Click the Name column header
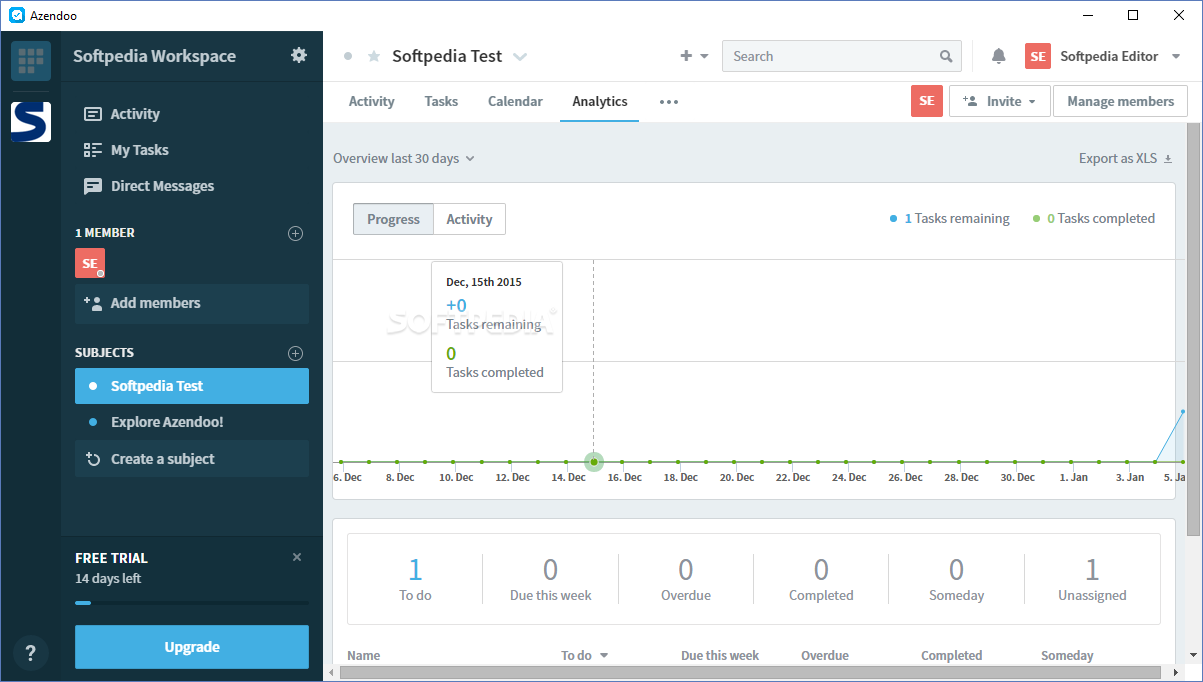This screenshot has height=682, width=1203. [363, 656]
